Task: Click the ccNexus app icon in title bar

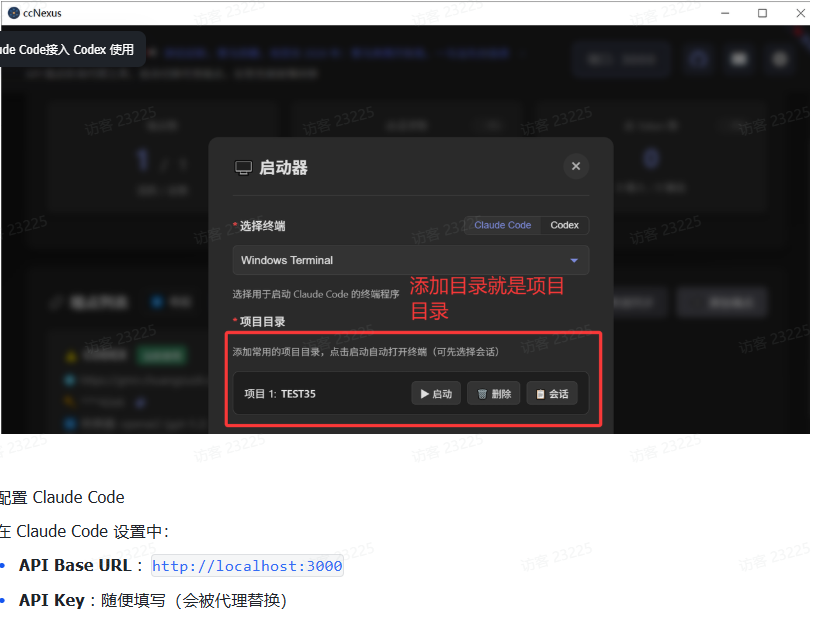Action: (14, 13)
